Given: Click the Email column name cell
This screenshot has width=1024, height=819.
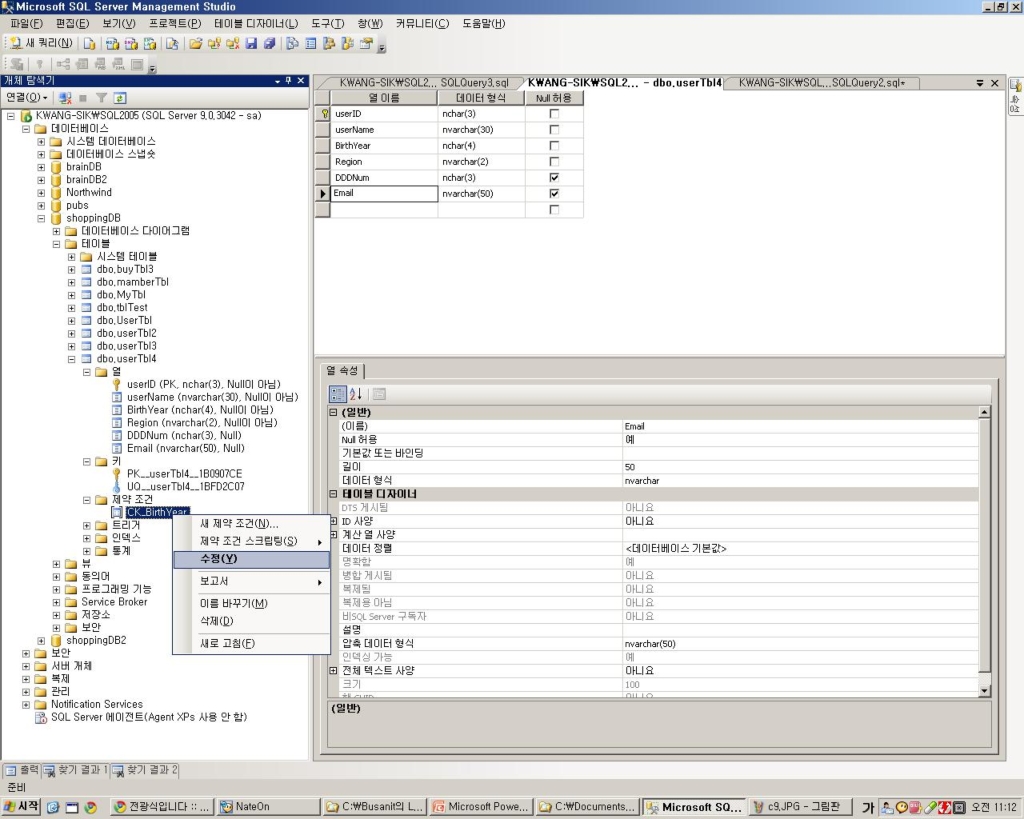Looking at the screenshot, I should coord(384,193).
